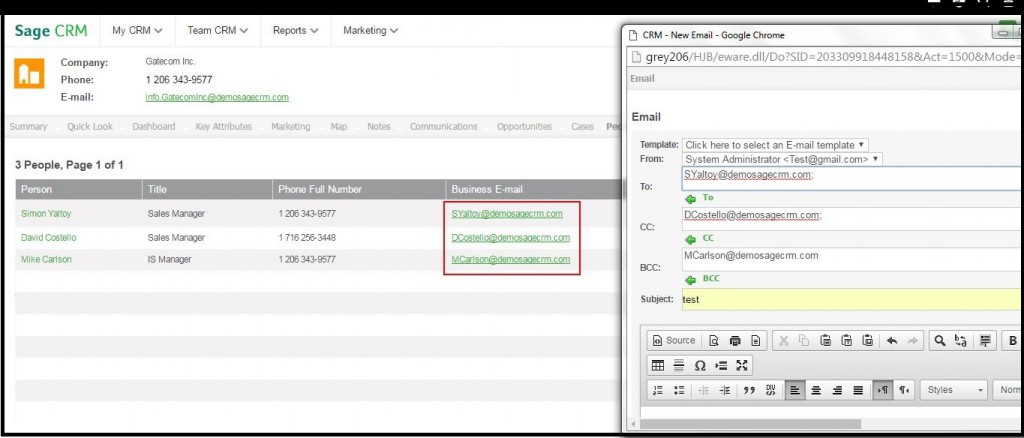Switch to the Key Attributes tab
The image size is (1024, 438).
[x=223, y=127]
